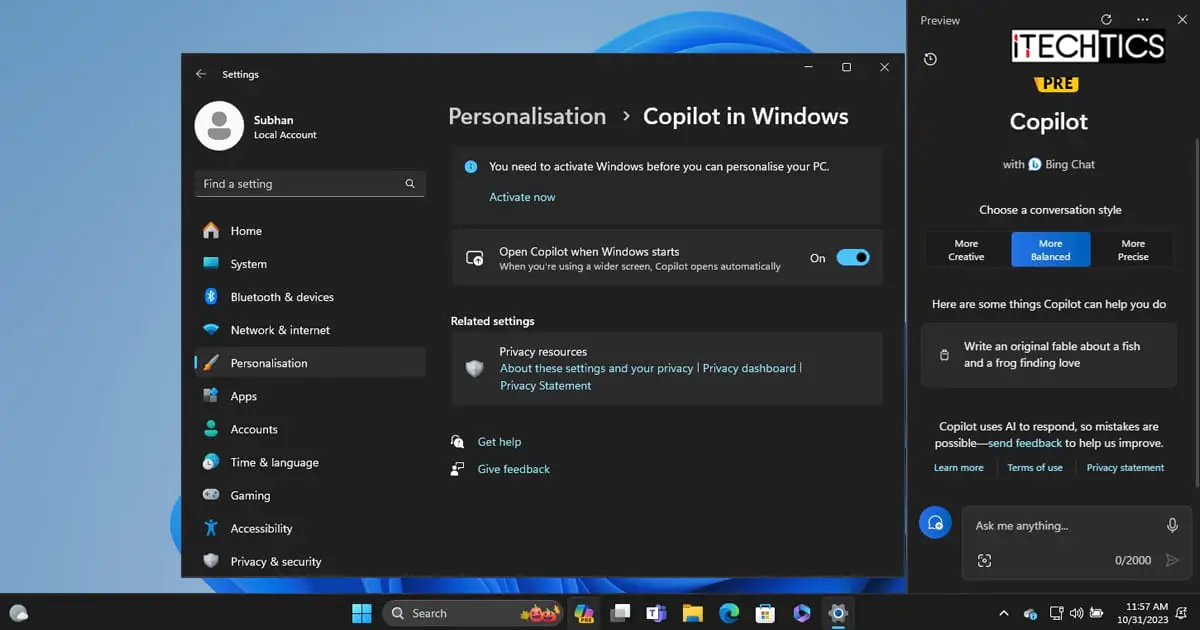Click Get help link
The width and height of the screenshot is (1200, 630).
pos(499,442)
